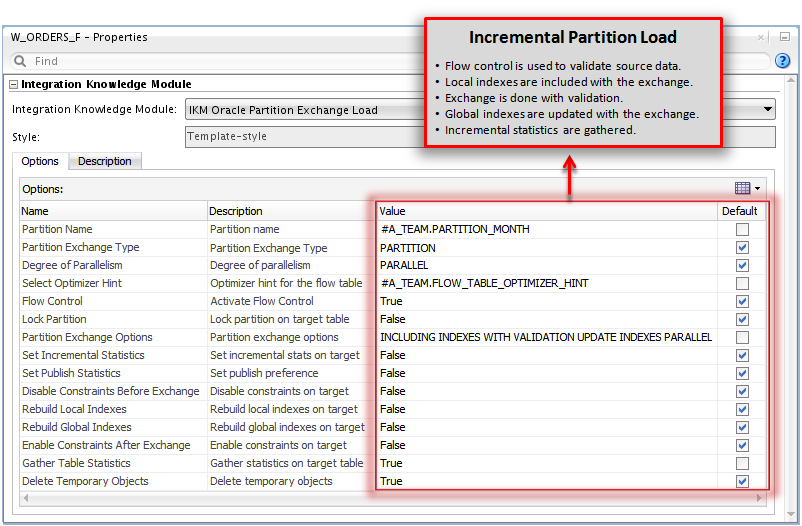The height and width of the screenshot is (526, 802).
Task: Click the horizontal scrollbar left arrow
Action: click(x=26, y=498)
